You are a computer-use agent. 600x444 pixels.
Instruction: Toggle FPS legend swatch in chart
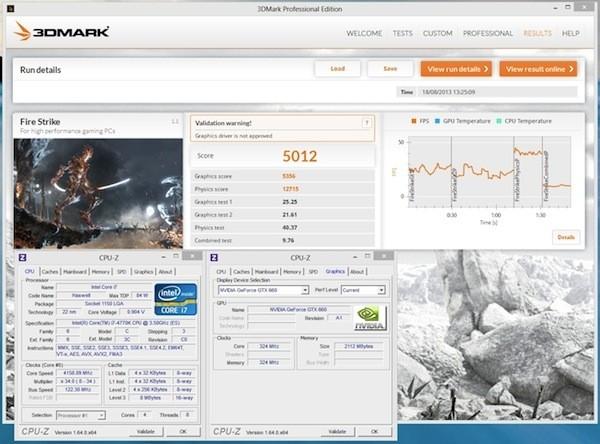click(x=414, y=121)
